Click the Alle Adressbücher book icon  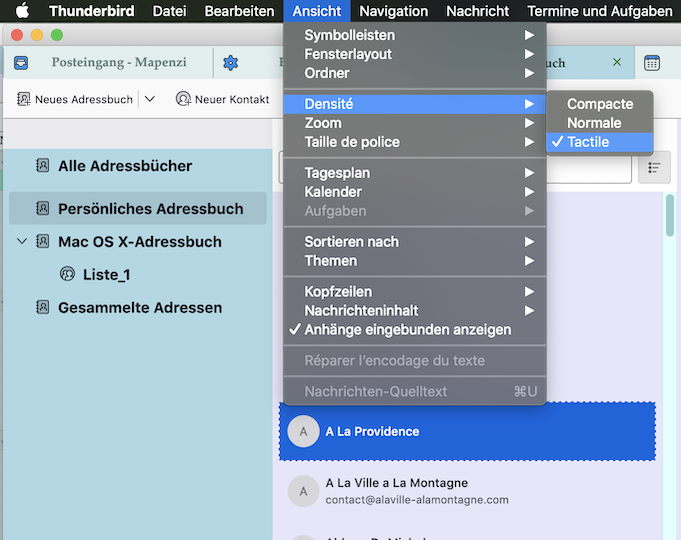(x=42, y=166)
